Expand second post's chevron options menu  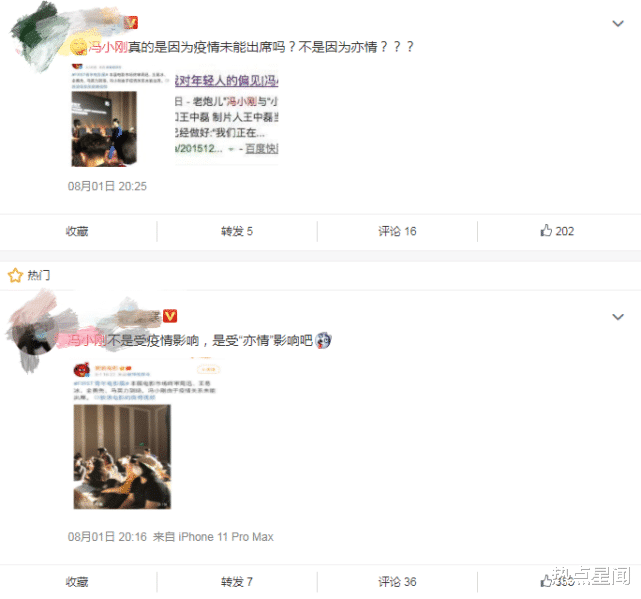[x=618, y=317]
